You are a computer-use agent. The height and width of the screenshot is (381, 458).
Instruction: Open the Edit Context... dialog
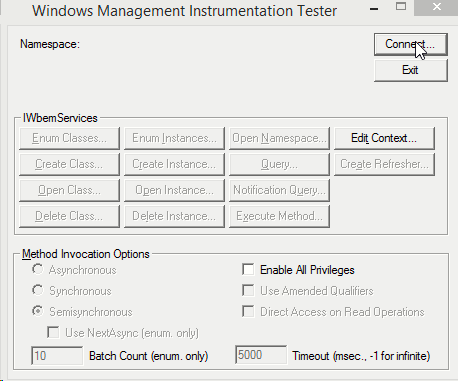384,138
